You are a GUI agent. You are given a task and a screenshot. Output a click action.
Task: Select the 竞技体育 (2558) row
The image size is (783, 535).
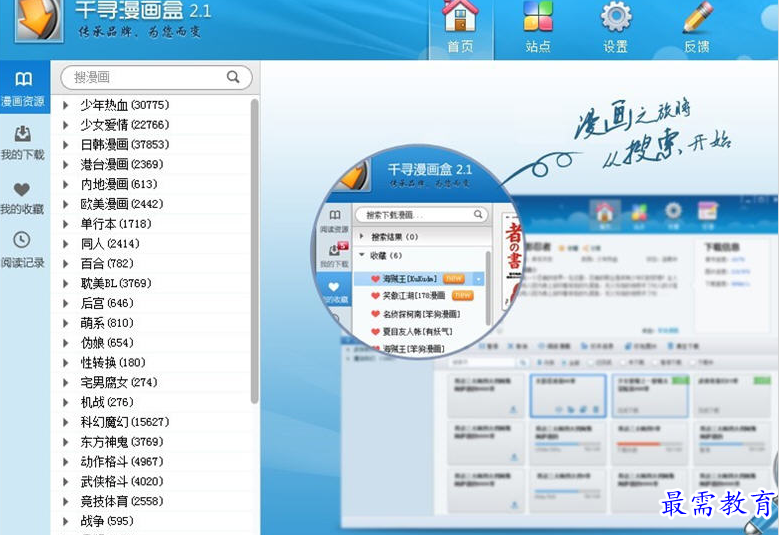tap(150, 502)
